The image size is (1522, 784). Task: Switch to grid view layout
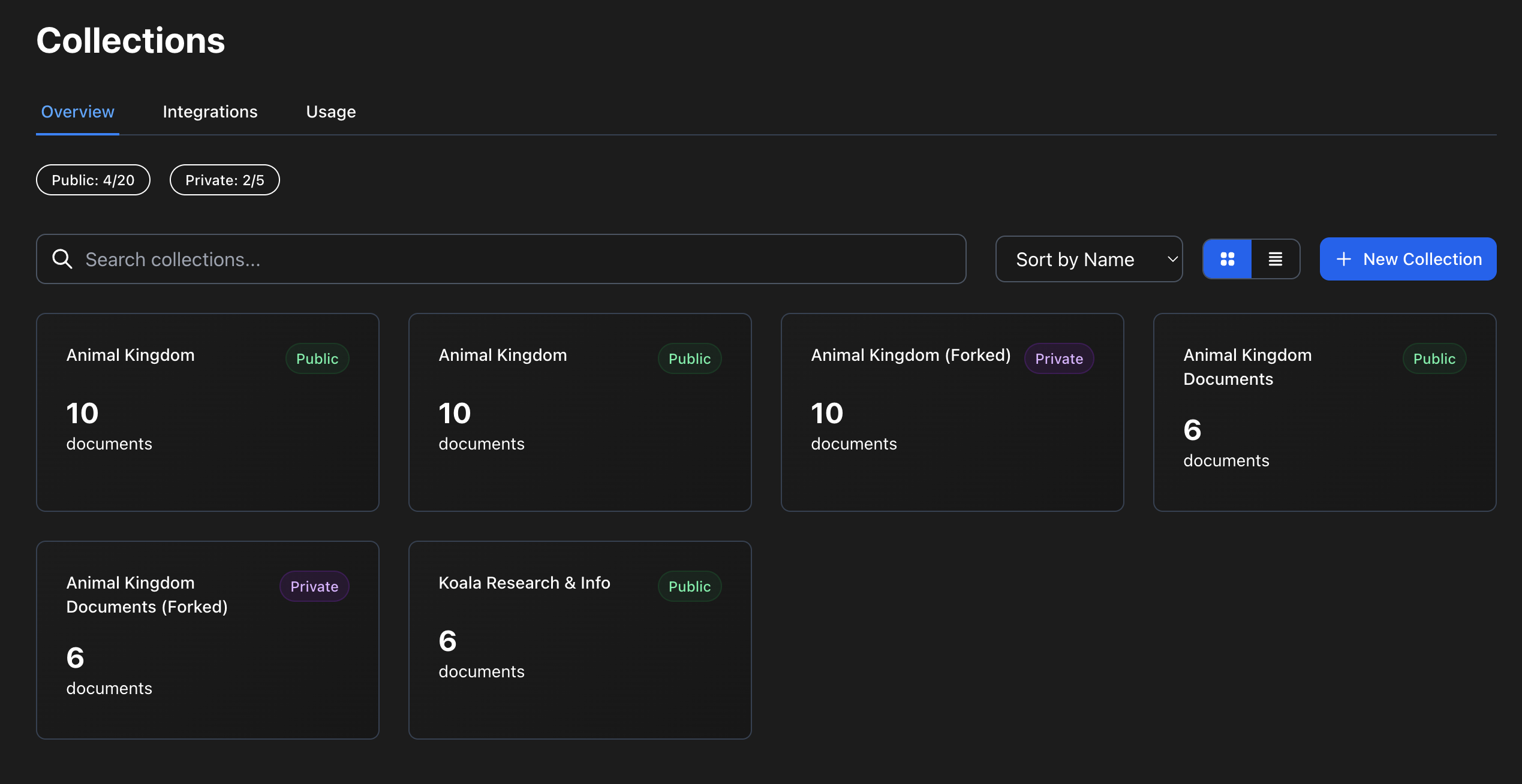click(x=1227, y=259)
